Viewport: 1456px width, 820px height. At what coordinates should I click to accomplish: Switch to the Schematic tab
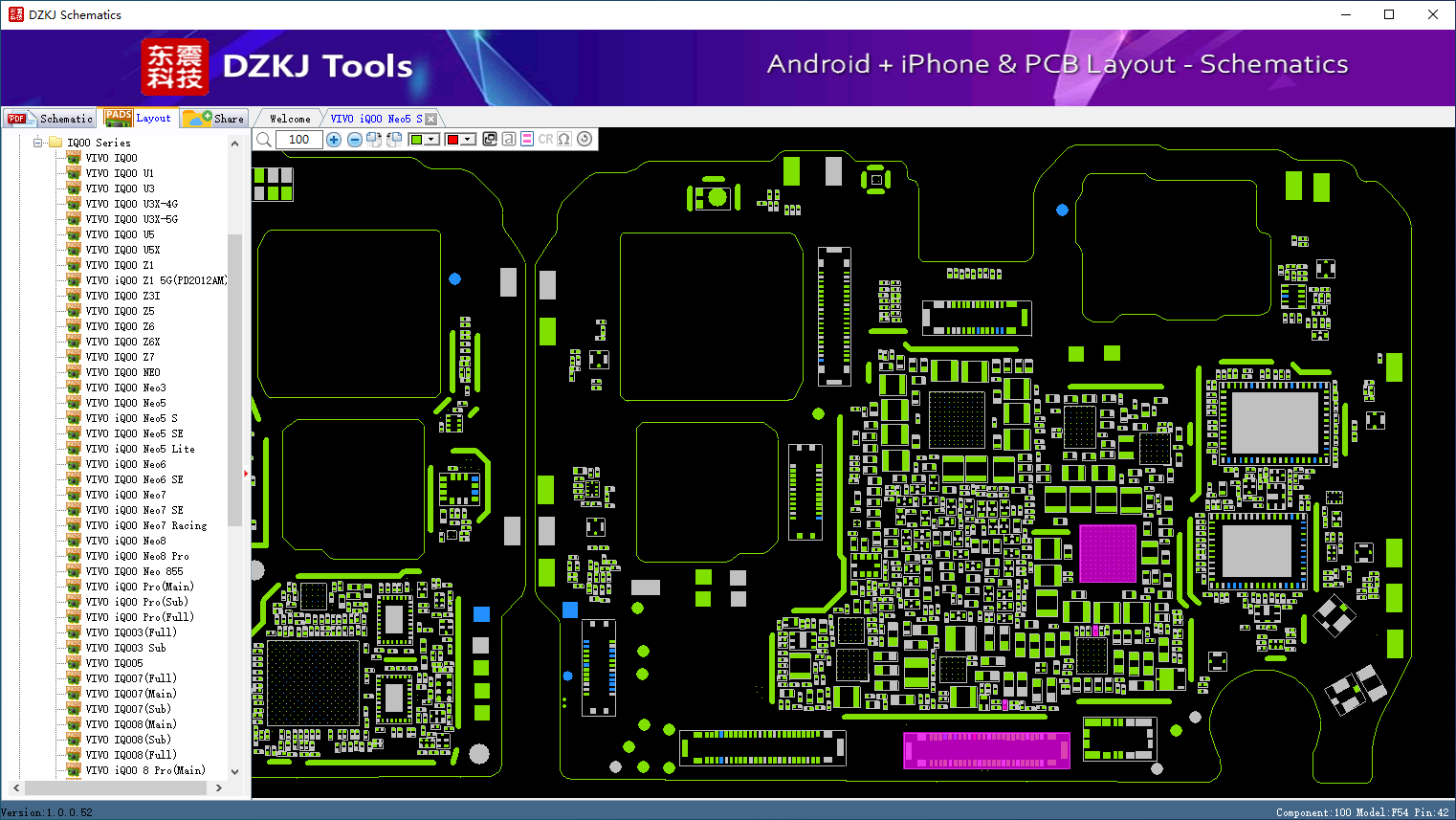49,118
